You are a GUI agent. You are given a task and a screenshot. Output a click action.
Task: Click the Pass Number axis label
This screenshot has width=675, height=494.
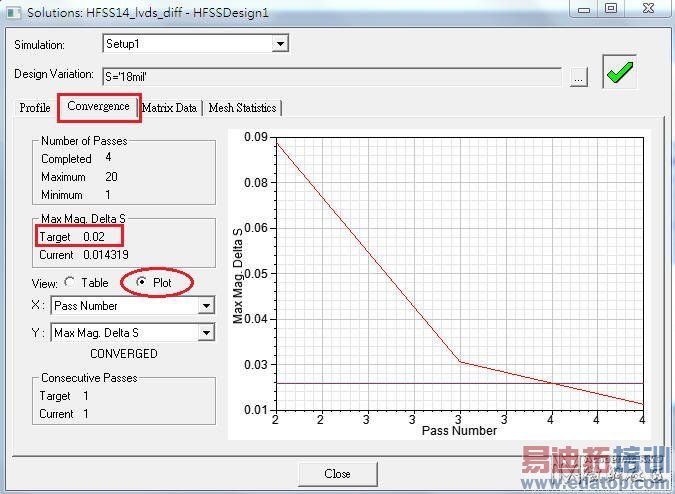click(459, 430)
